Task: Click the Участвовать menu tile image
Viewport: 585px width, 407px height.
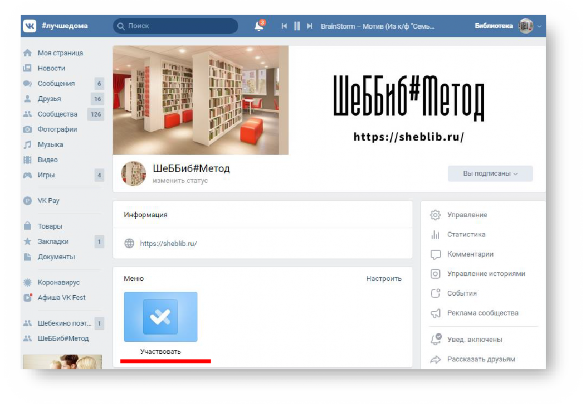Action: (160, 317)
